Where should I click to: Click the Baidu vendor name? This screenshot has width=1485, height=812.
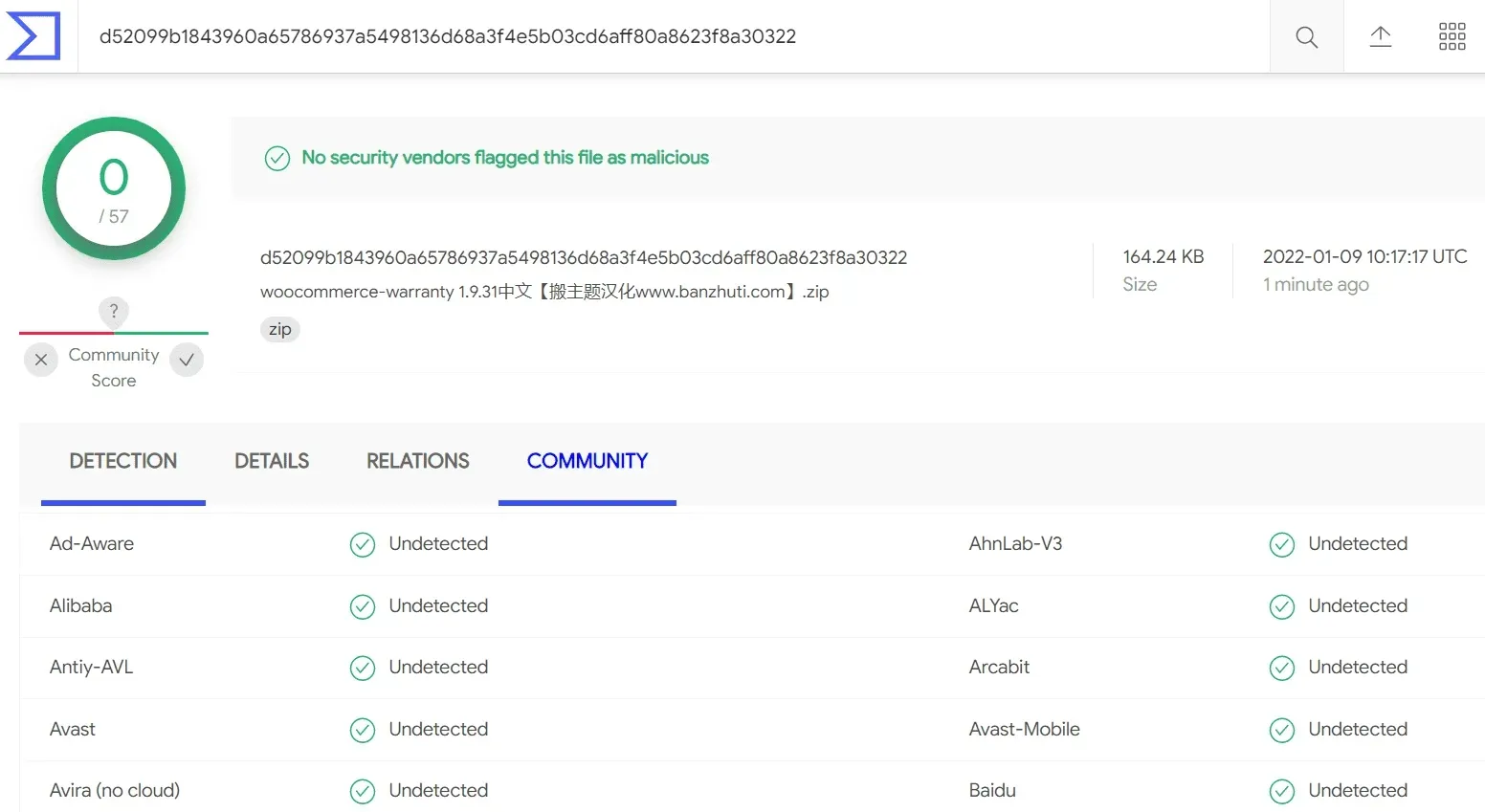[x=992, y=790]
